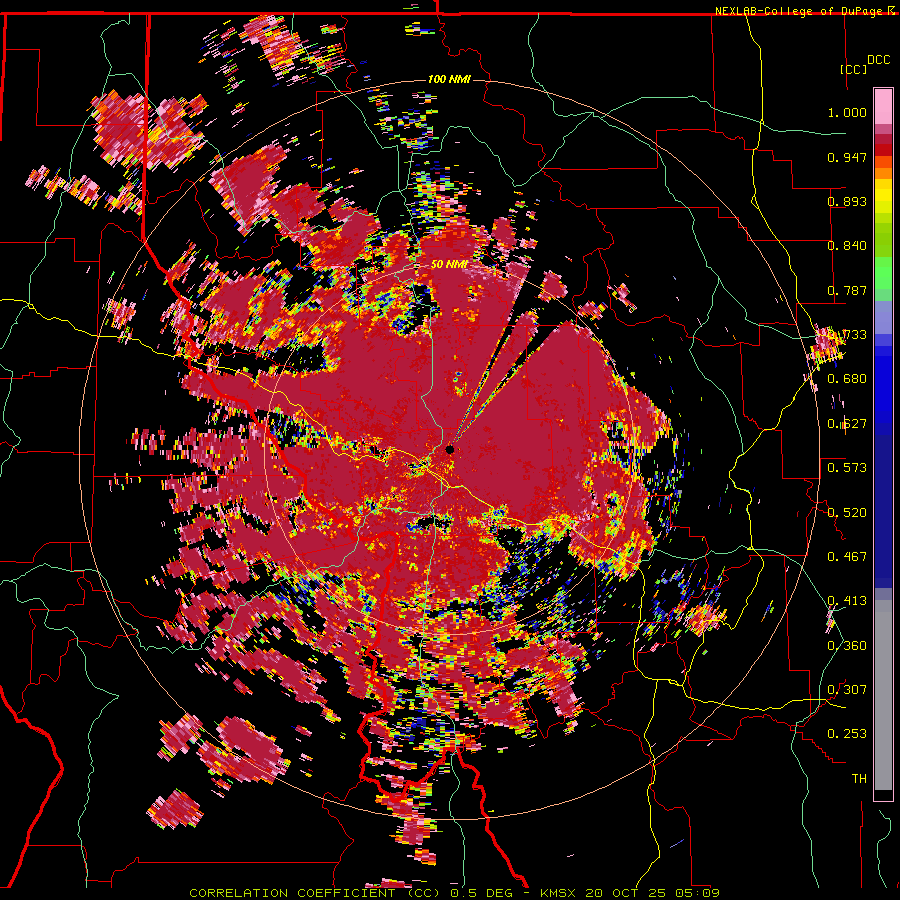Click the pink top color bar segment
Screen dimensions: 900x900
883,106
